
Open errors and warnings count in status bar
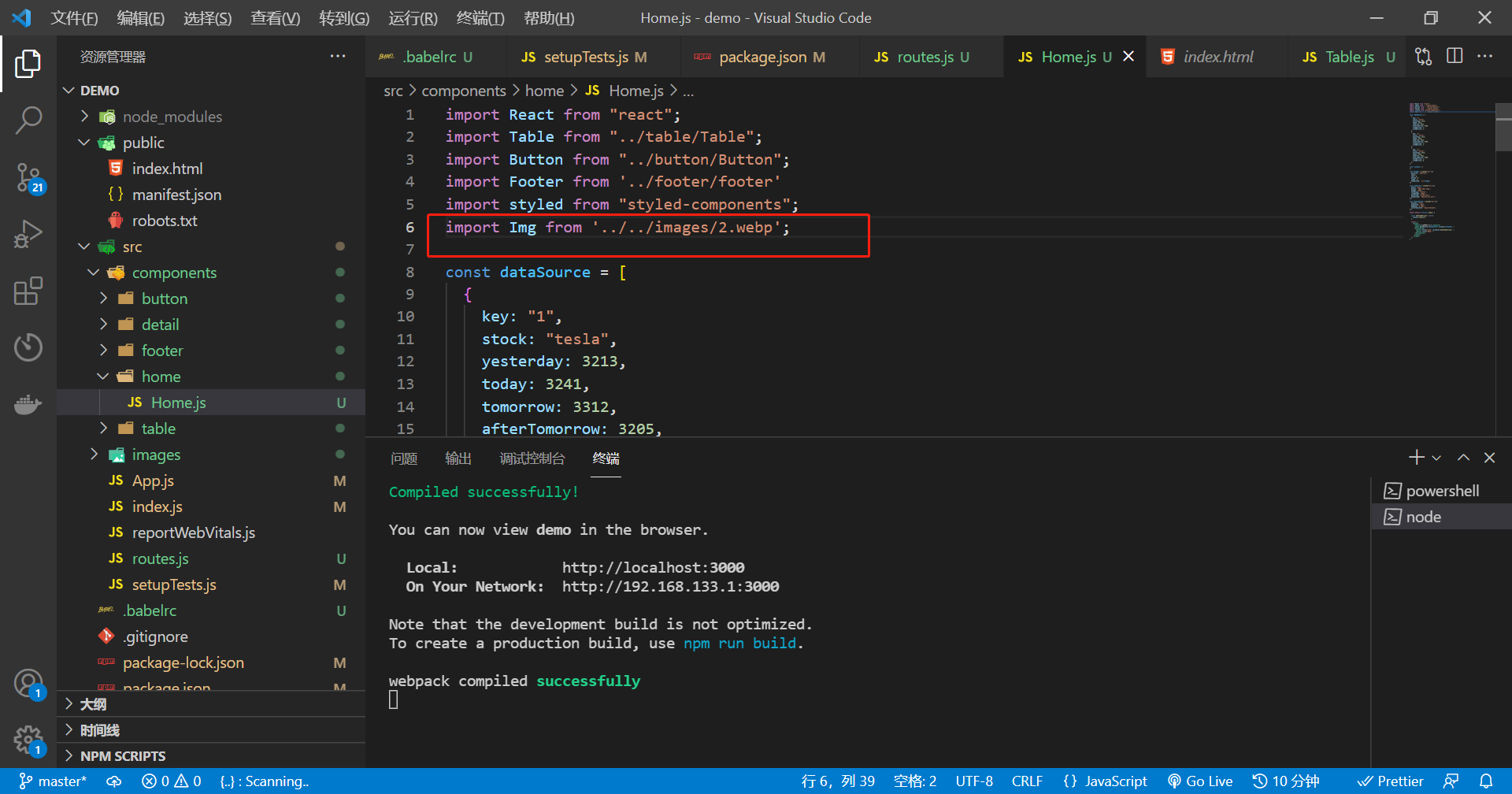pos(172,781)
